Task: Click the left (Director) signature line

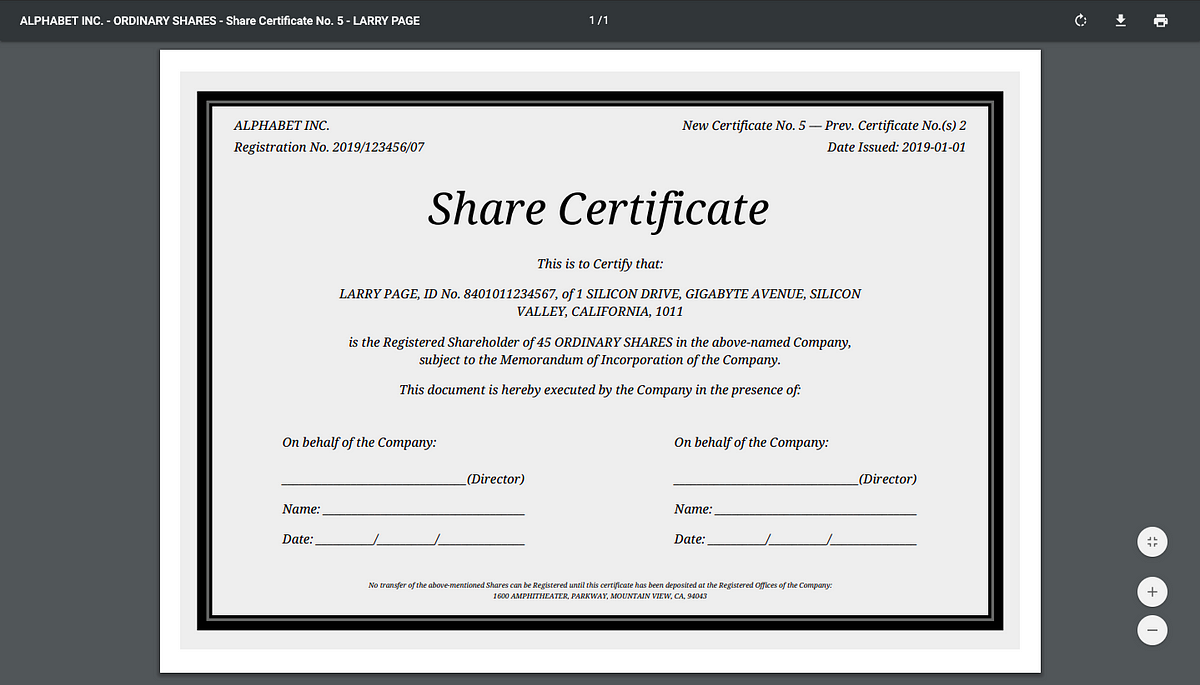Action: click(x=403, y=479)
